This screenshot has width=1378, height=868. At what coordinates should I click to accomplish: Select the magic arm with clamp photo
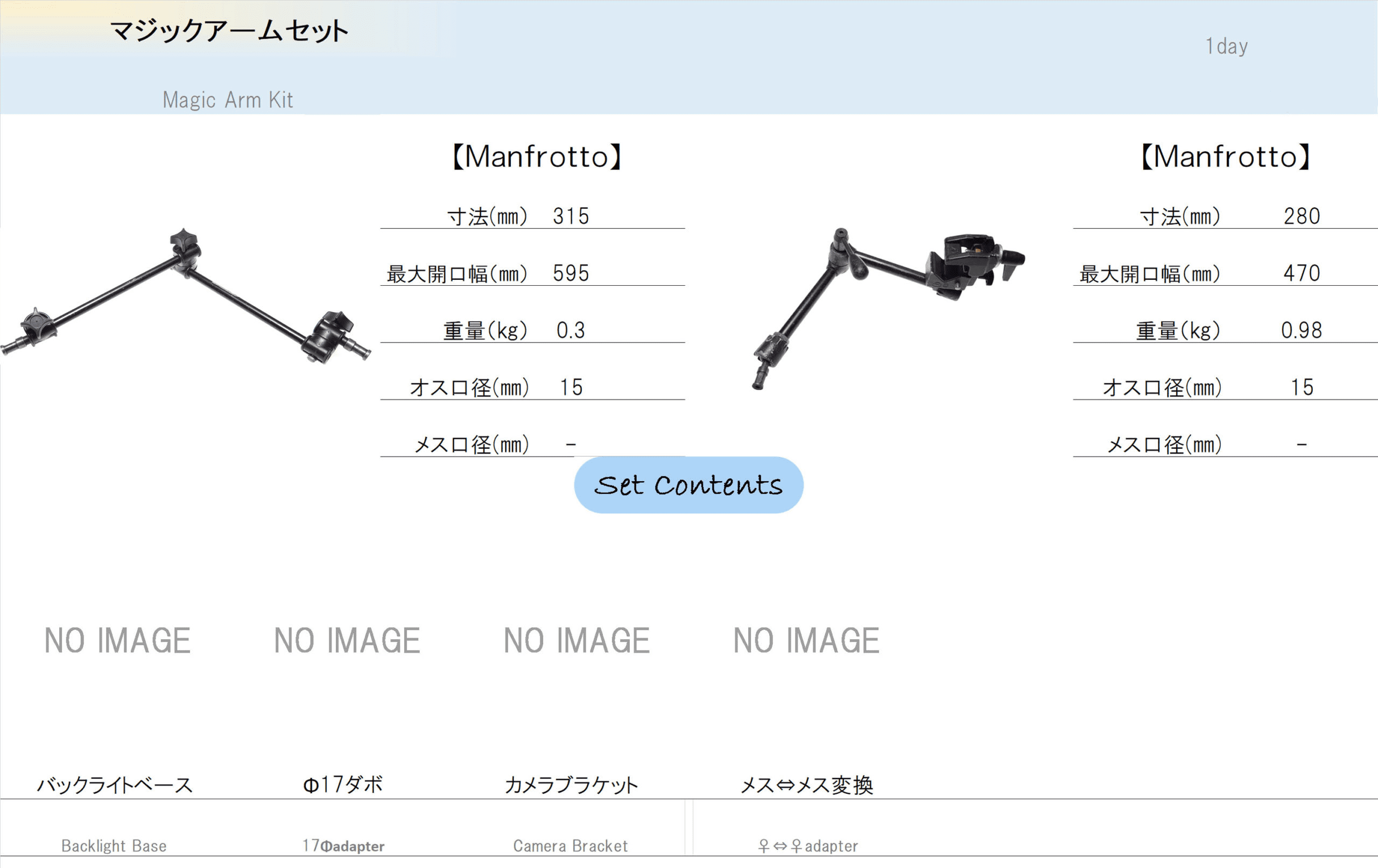pos(889,308)
